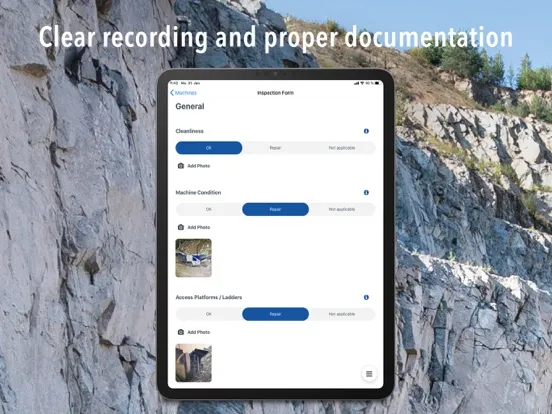Image resolution: width=552 pixels, height=414 pixels.
Task: Select OK for Access Platforms / Ladders
Action: [x=209, y=314]
